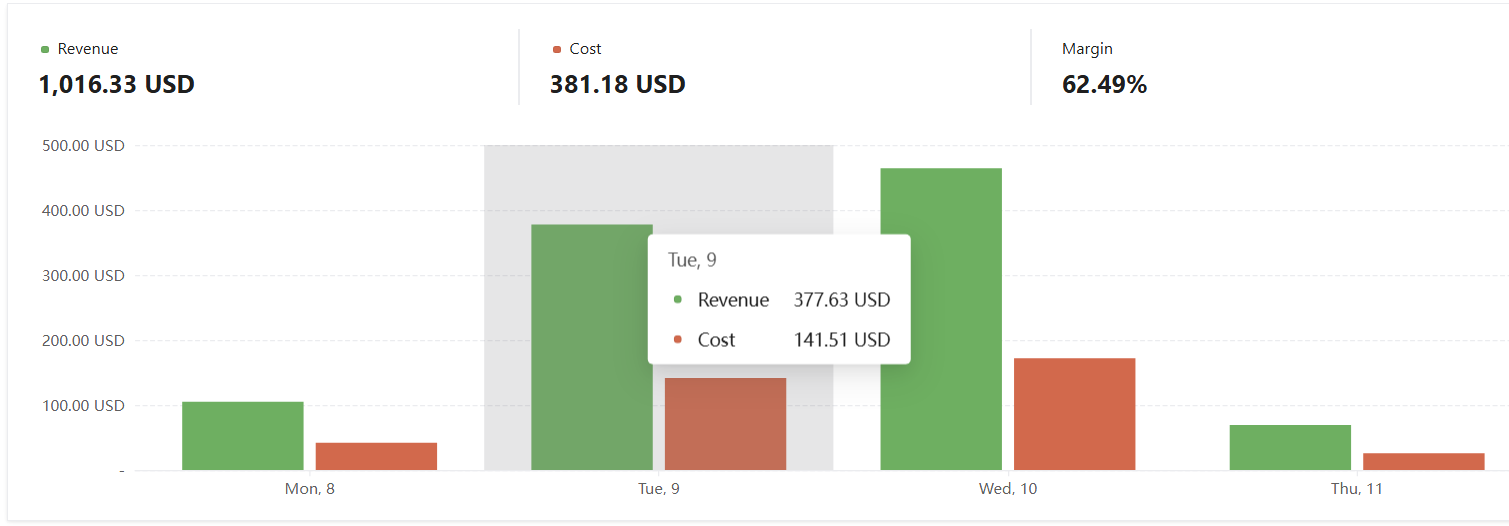Click the 500.00 USD y-axis label
Viewport: 1509px width, 526px height.
pos(82,146)
